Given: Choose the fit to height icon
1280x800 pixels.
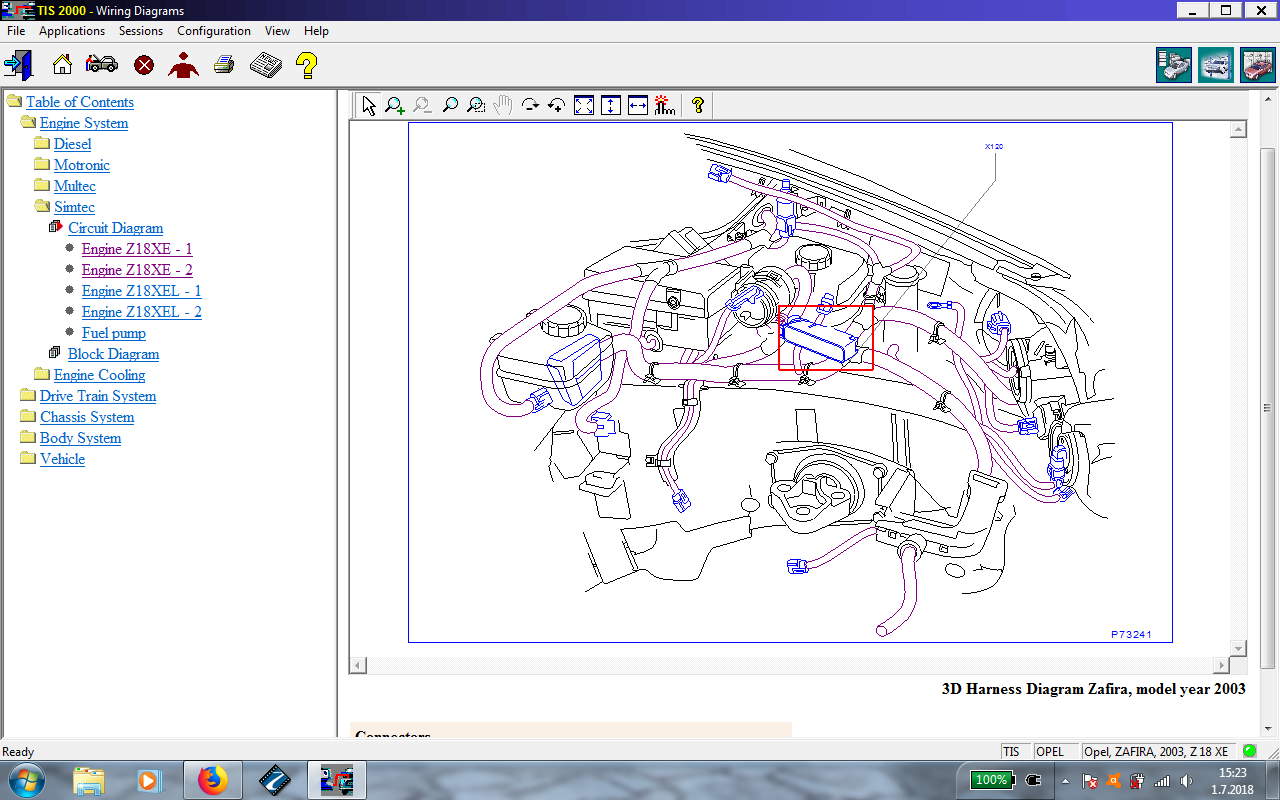Looking at the screenshot, I should 611,105.
